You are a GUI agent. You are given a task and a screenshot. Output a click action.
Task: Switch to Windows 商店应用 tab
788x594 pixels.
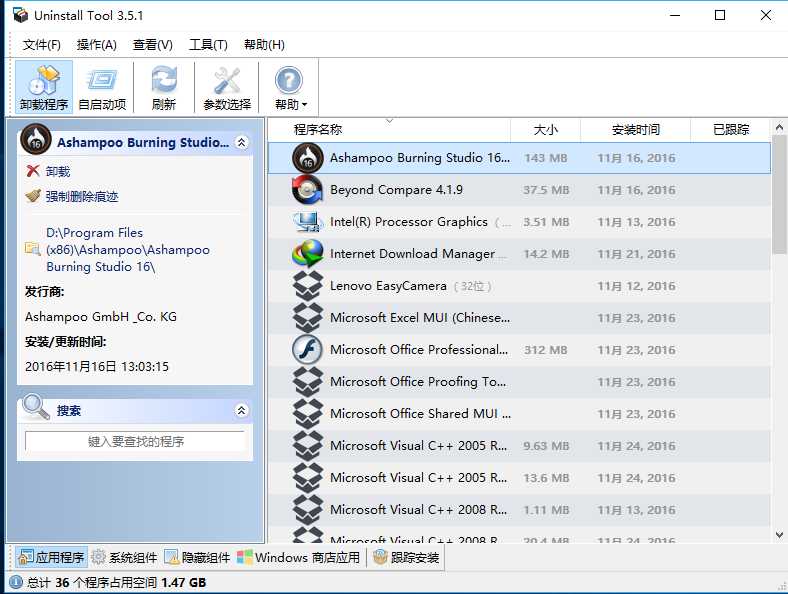pyautogui.click(x=299, y=557)
